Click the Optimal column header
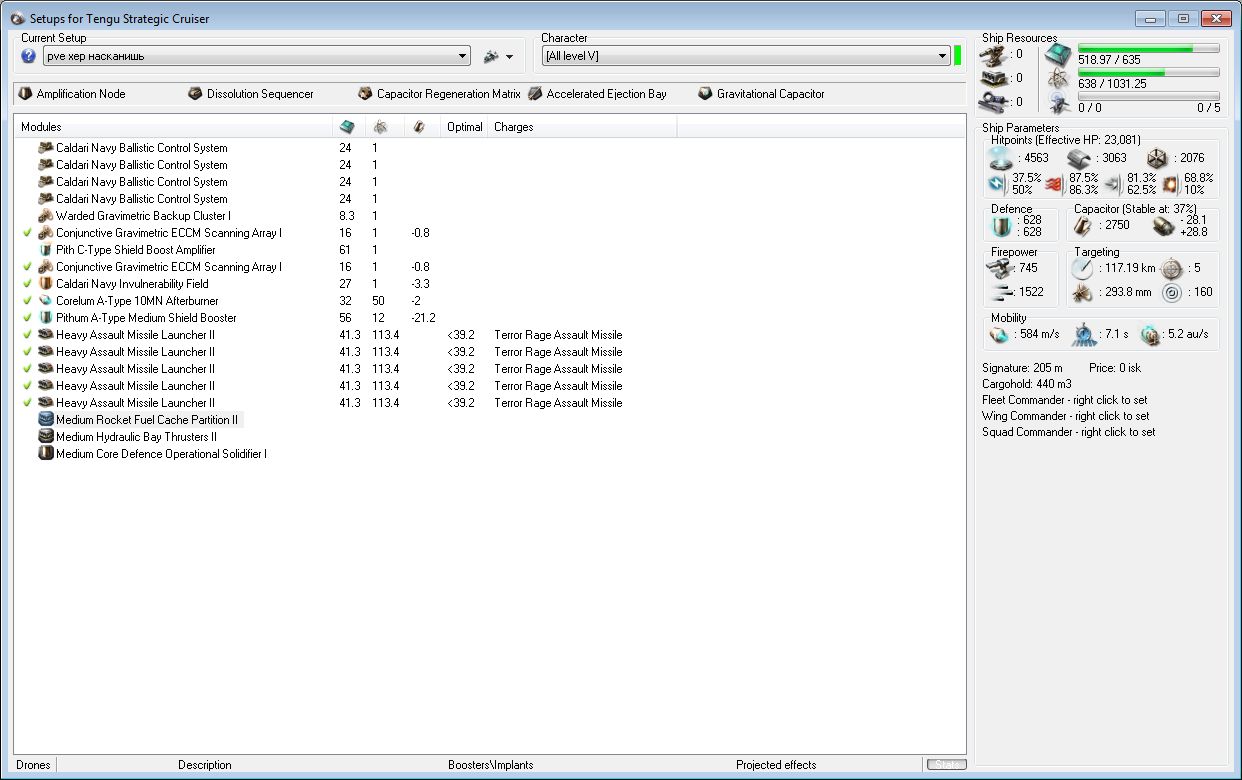Viewport: 1242px width, 780px height. (465, 127)
